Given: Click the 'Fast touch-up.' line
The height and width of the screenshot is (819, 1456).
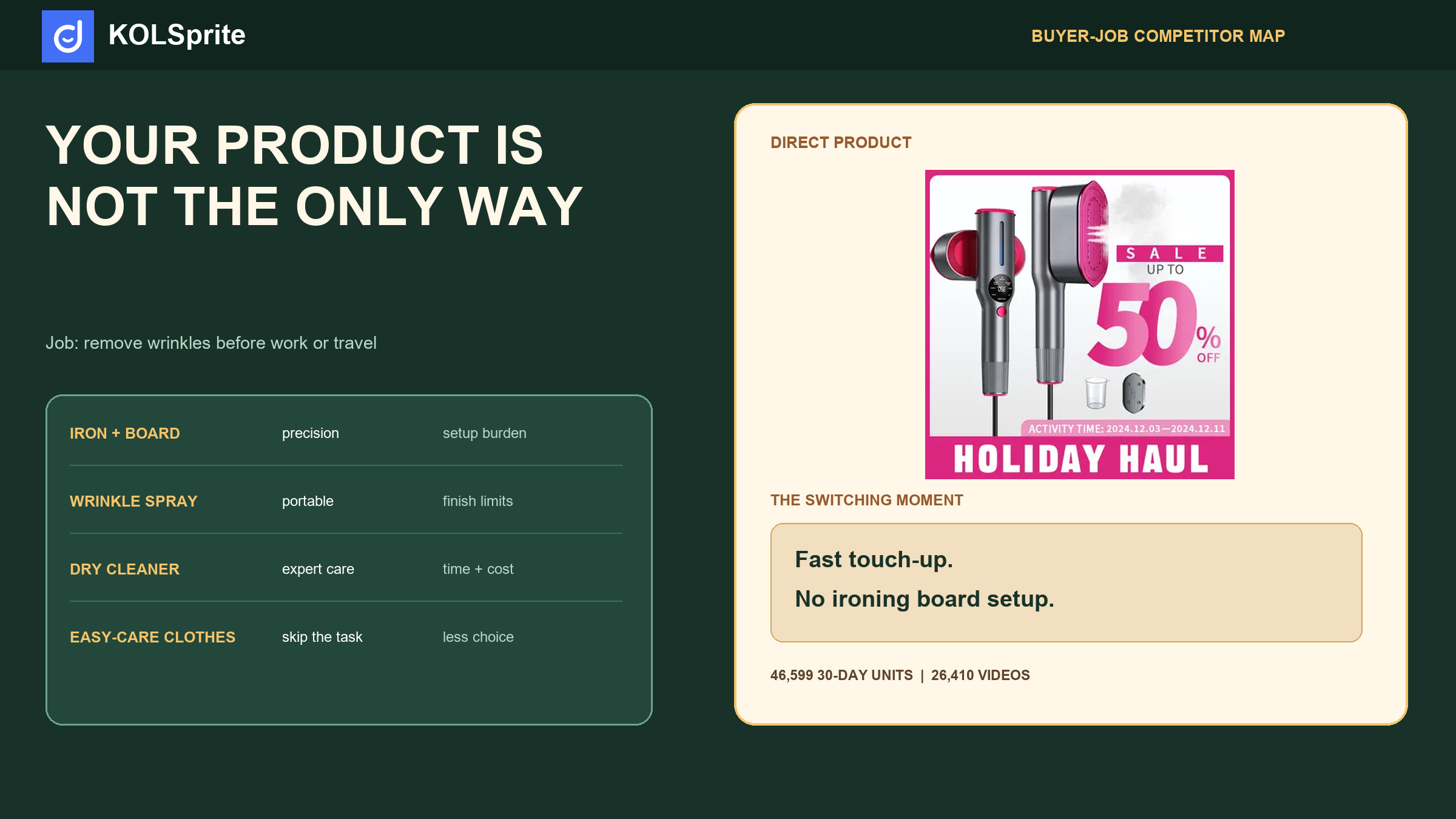Looking at the screenshot, I should click(874, 560).
